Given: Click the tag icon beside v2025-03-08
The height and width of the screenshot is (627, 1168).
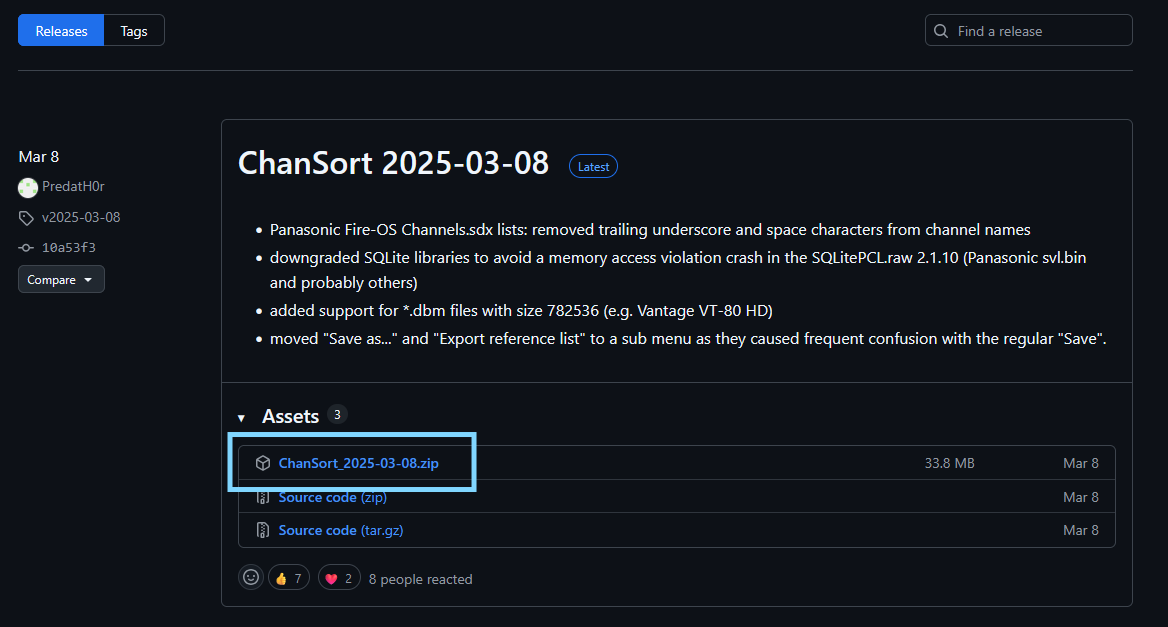Looking at the screenshot, I should pyautogui.click(x=26, y=218).
